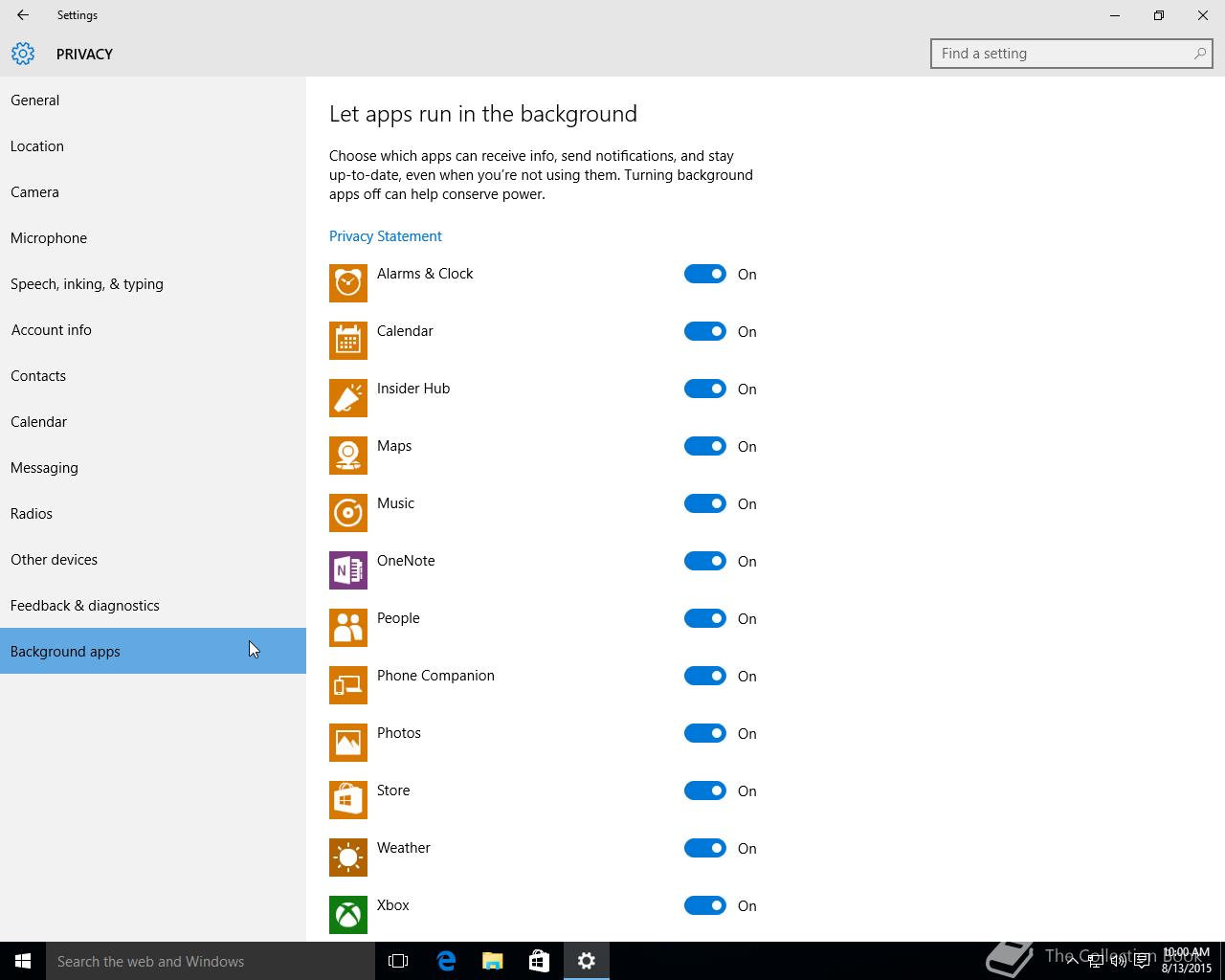Open Messaging privacy settings
1225x980 pixels.
[x=153, y=467]
